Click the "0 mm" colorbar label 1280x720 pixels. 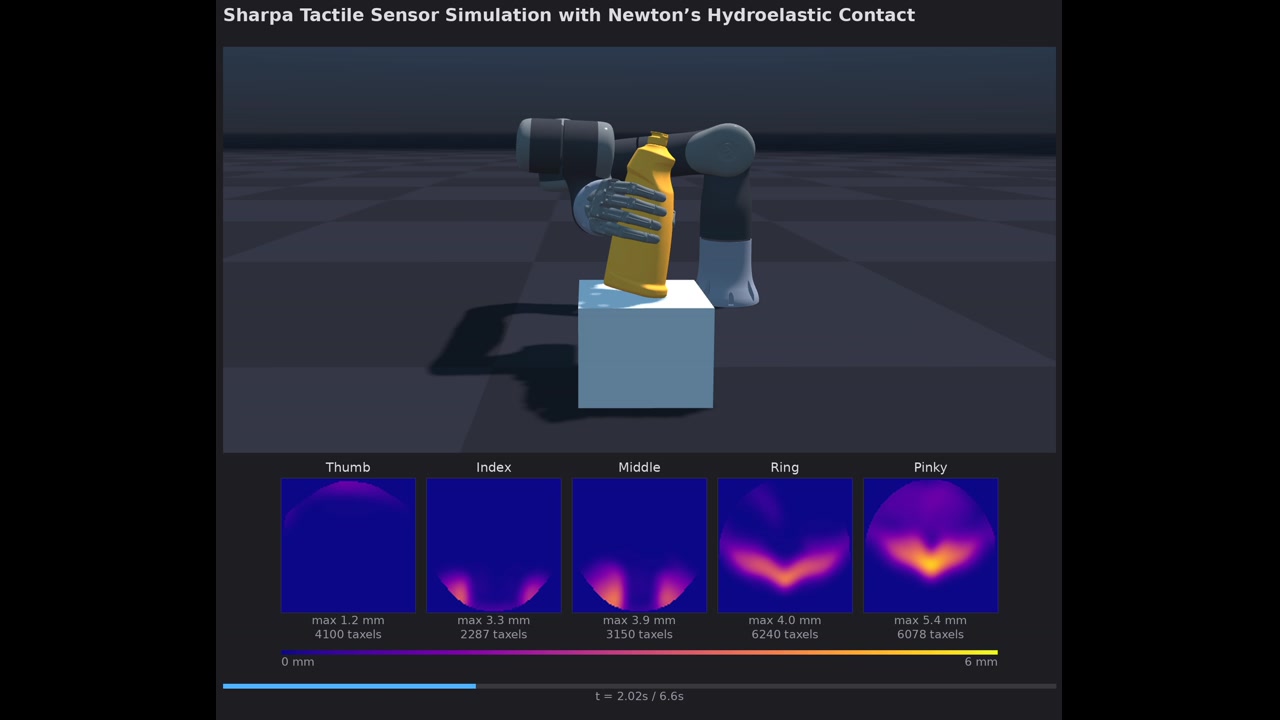tap(298, 662)
